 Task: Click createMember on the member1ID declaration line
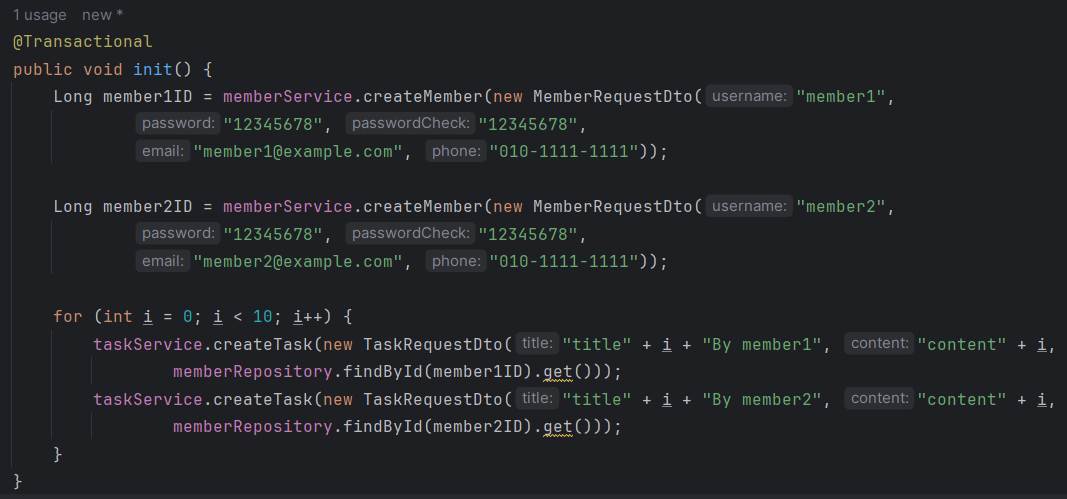tap(422, 97)
